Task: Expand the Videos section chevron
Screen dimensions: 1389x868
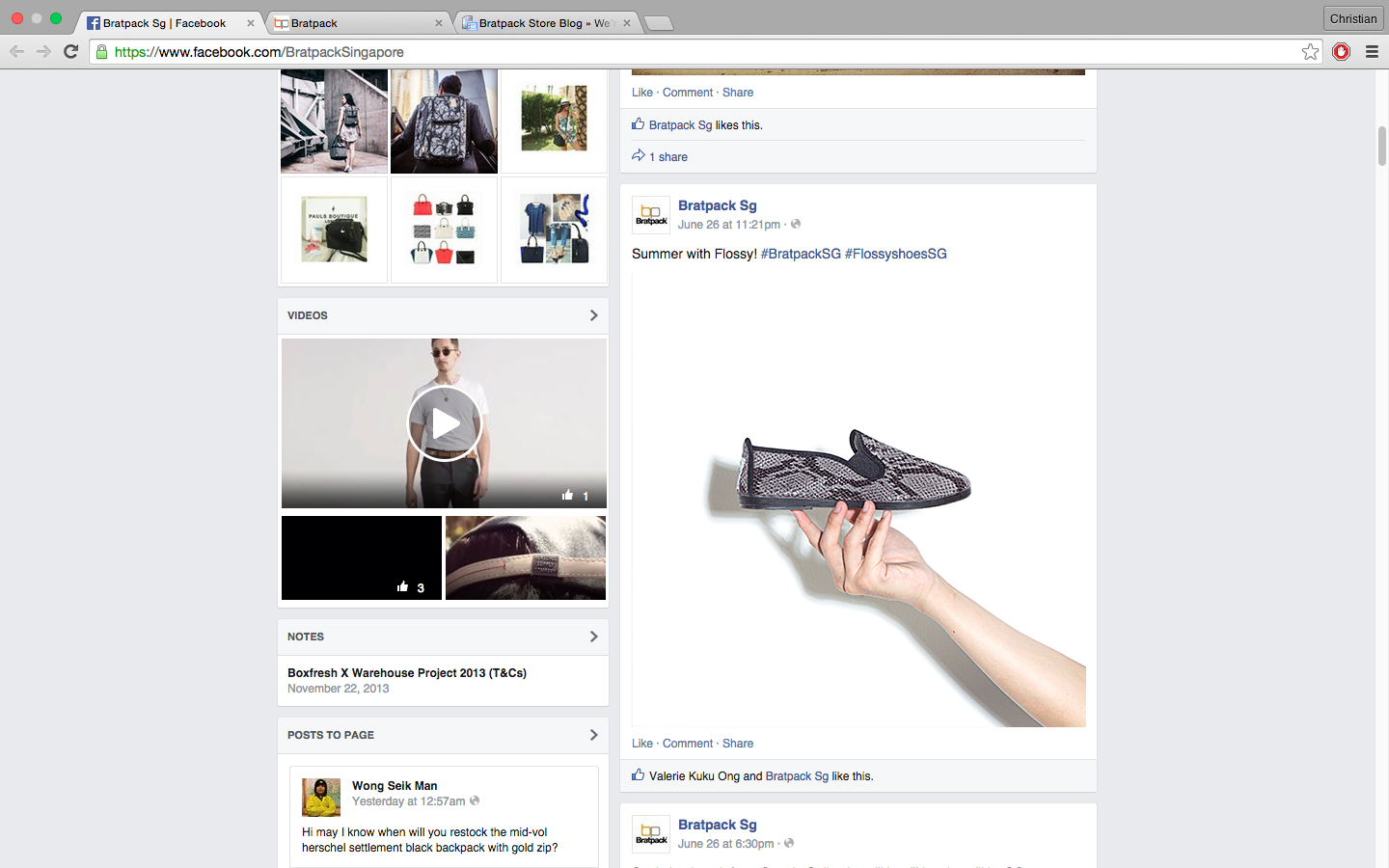Action: (593, 315)
